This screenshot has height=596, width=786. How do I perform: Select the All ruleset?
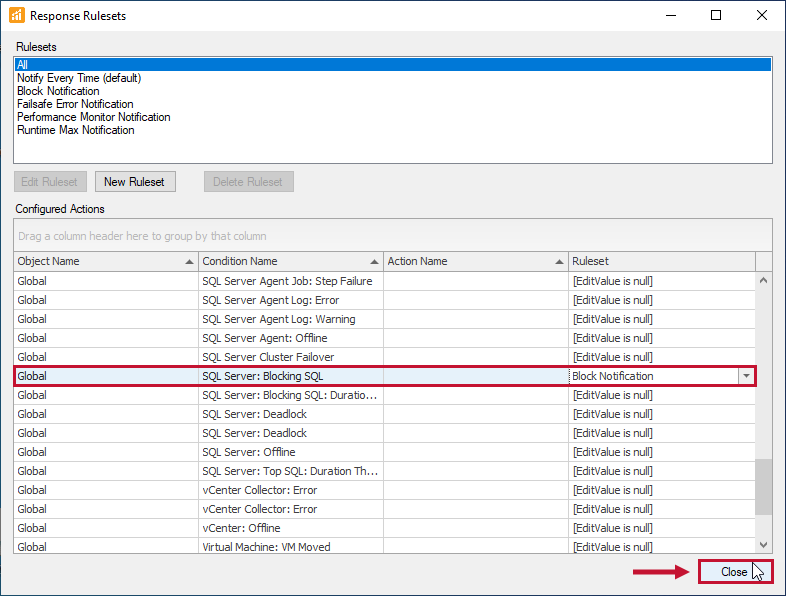392,64
